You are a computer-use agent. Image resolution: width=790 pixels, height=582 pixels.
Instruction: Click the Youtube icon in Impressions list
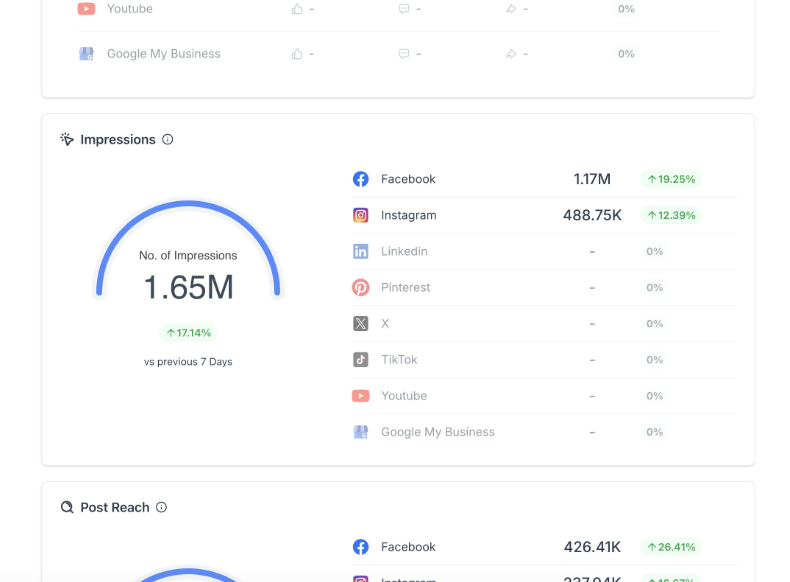coord(361,396)
